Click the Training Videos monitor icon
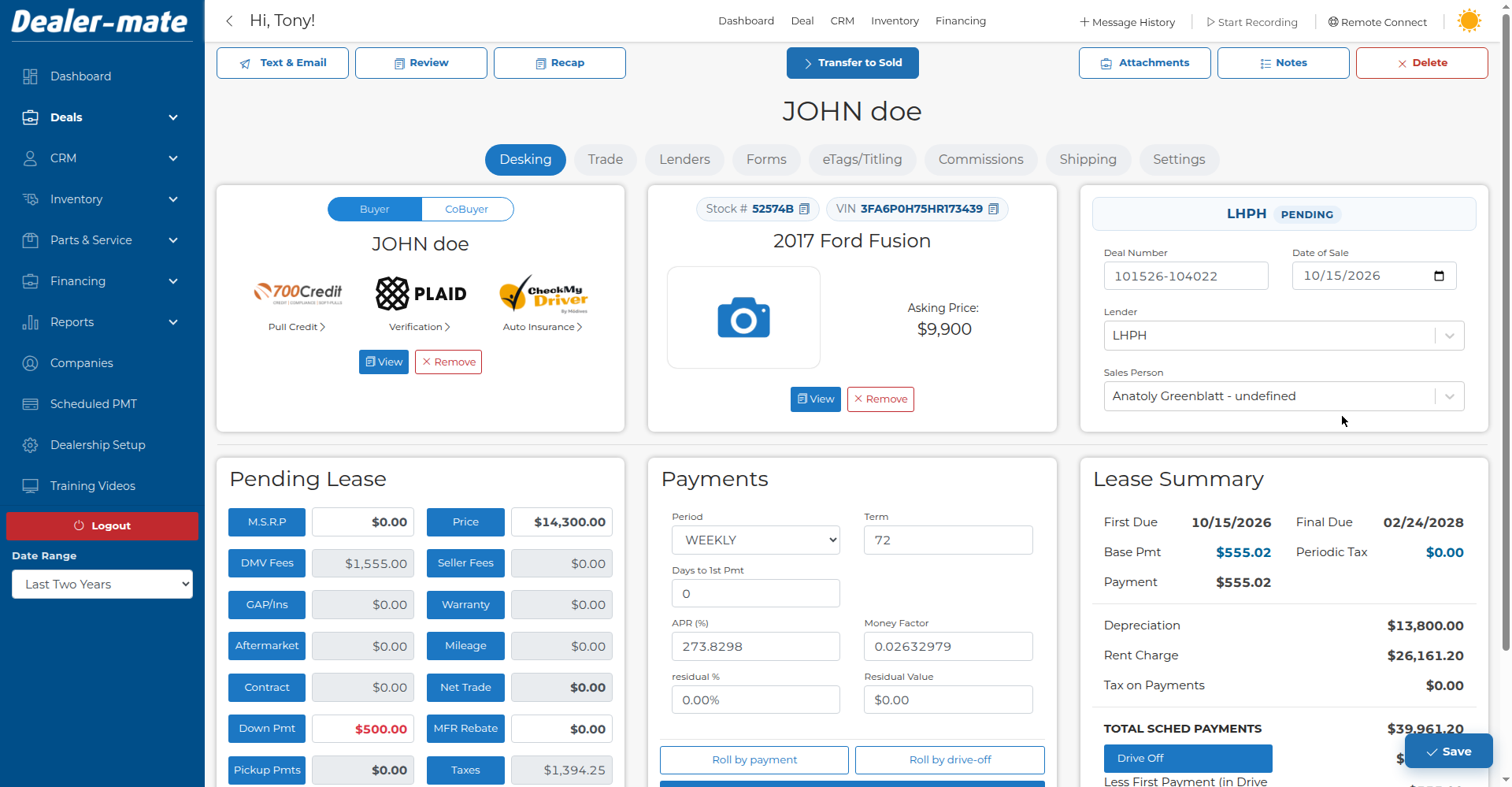This screenshot has height=787, width=1512. (x=30, y=486)
